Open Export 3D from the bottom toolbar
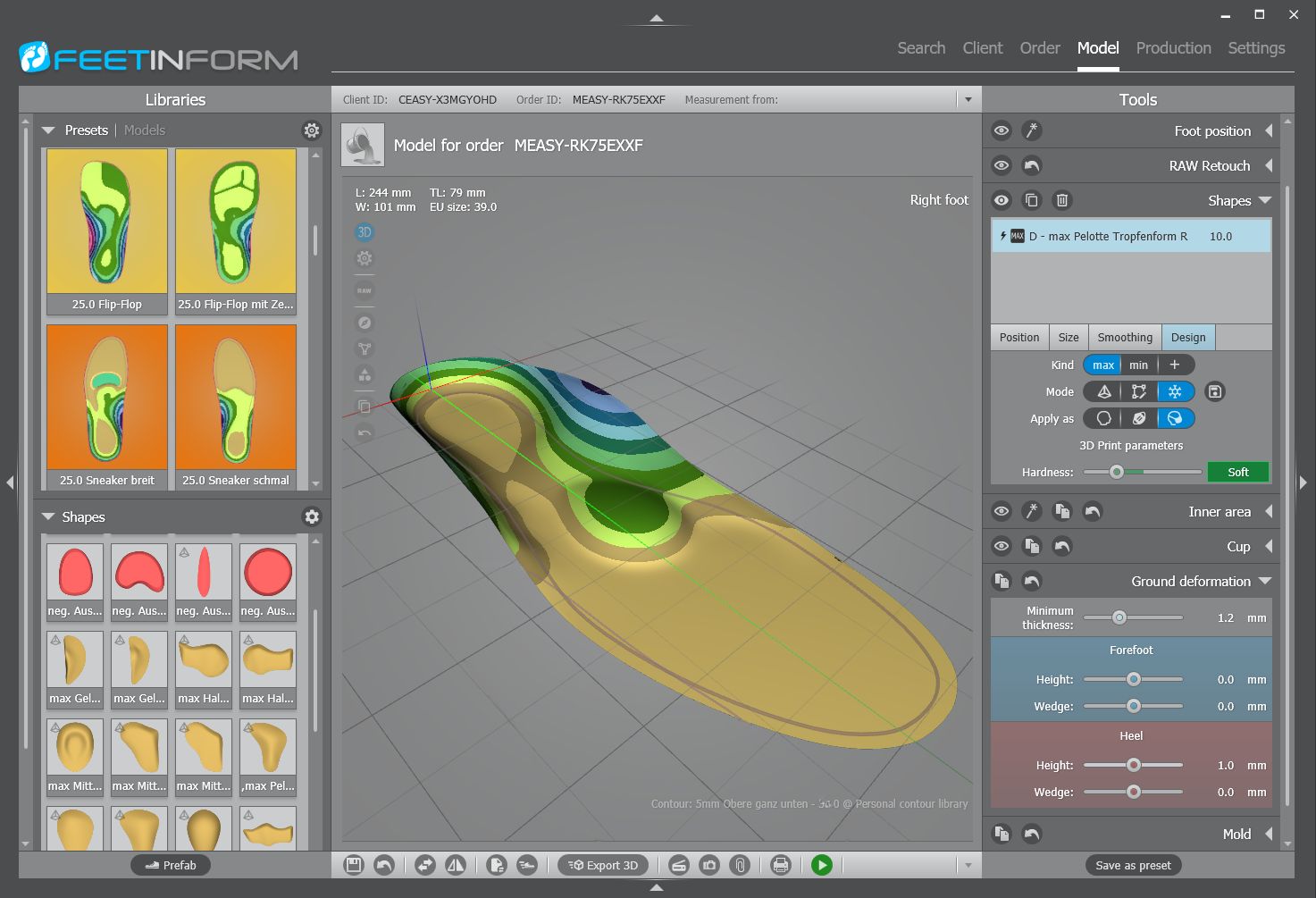Viewport: 1316px width, 898px height. click(x=603, y=865)
